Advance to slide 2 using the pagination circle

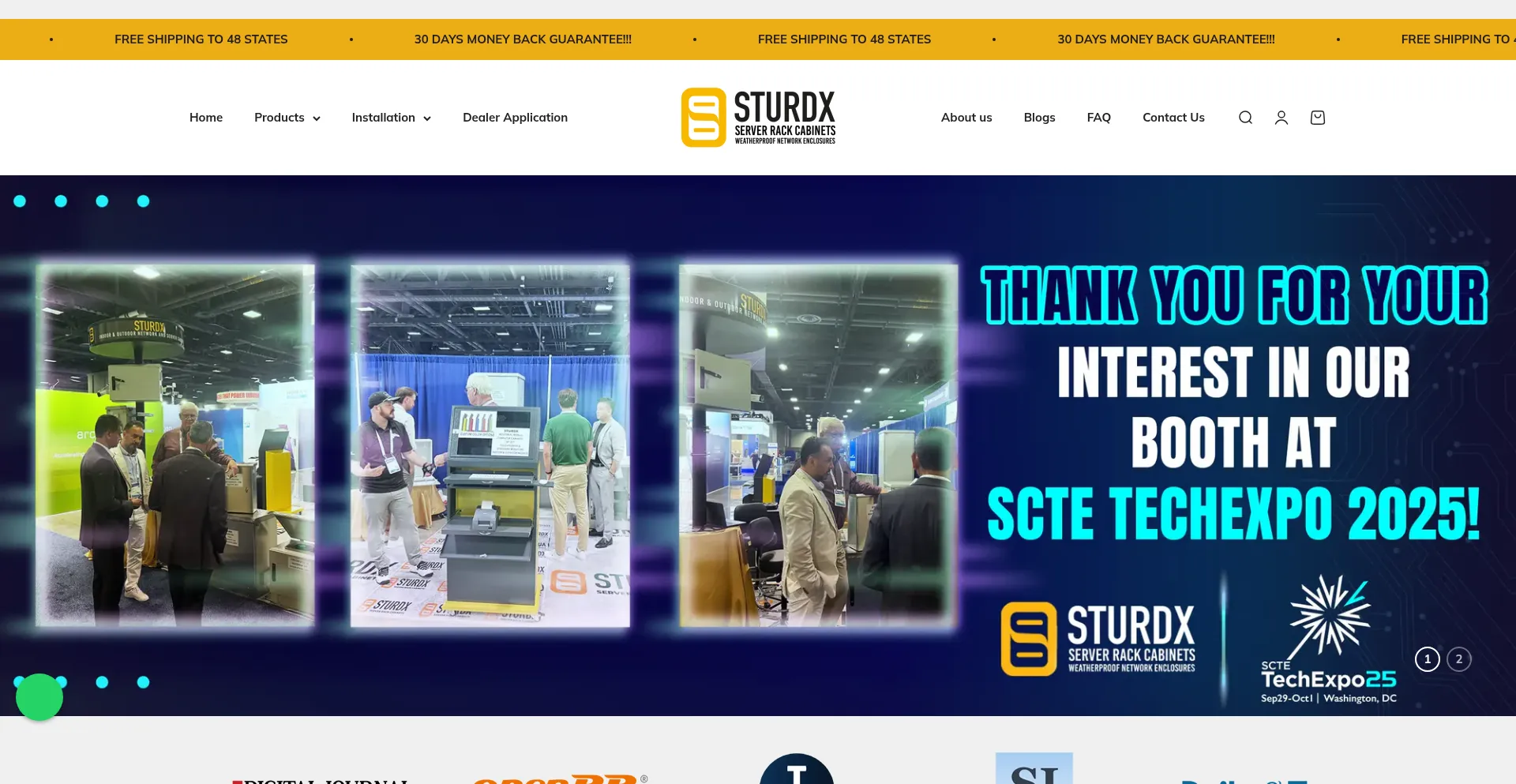(x=1458, y=659)
